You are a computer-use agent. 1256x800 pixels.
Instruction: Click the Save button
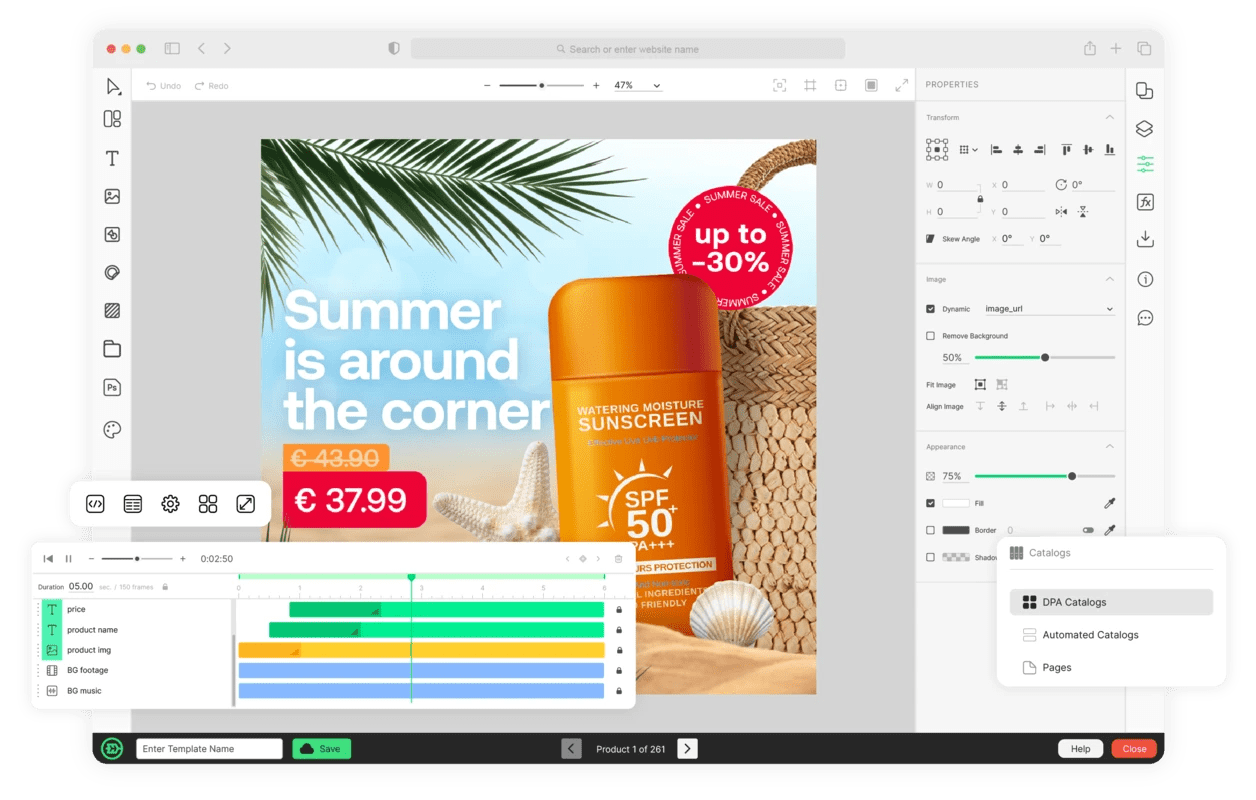321,749
